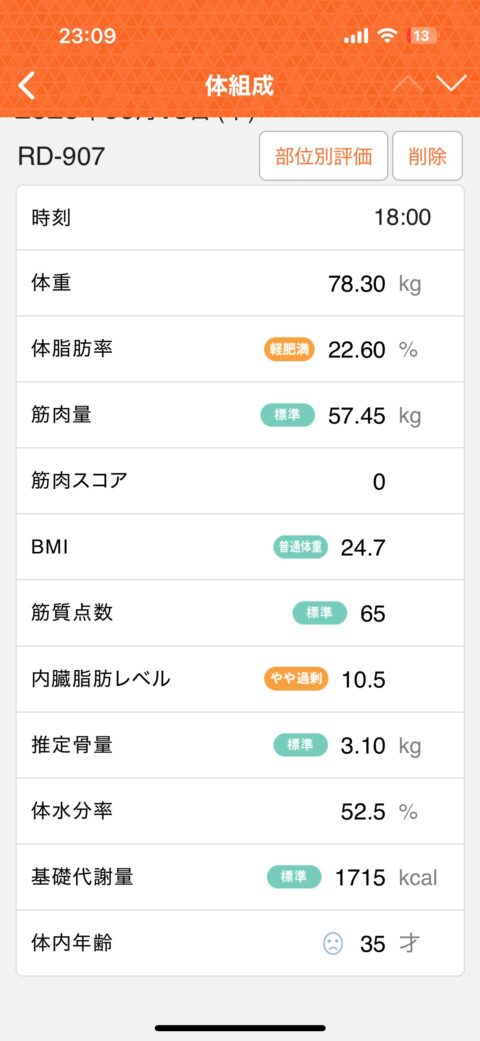Select the 推定骨量 row
This screenshot has height=1041, width=480.
tap(240, 745)
